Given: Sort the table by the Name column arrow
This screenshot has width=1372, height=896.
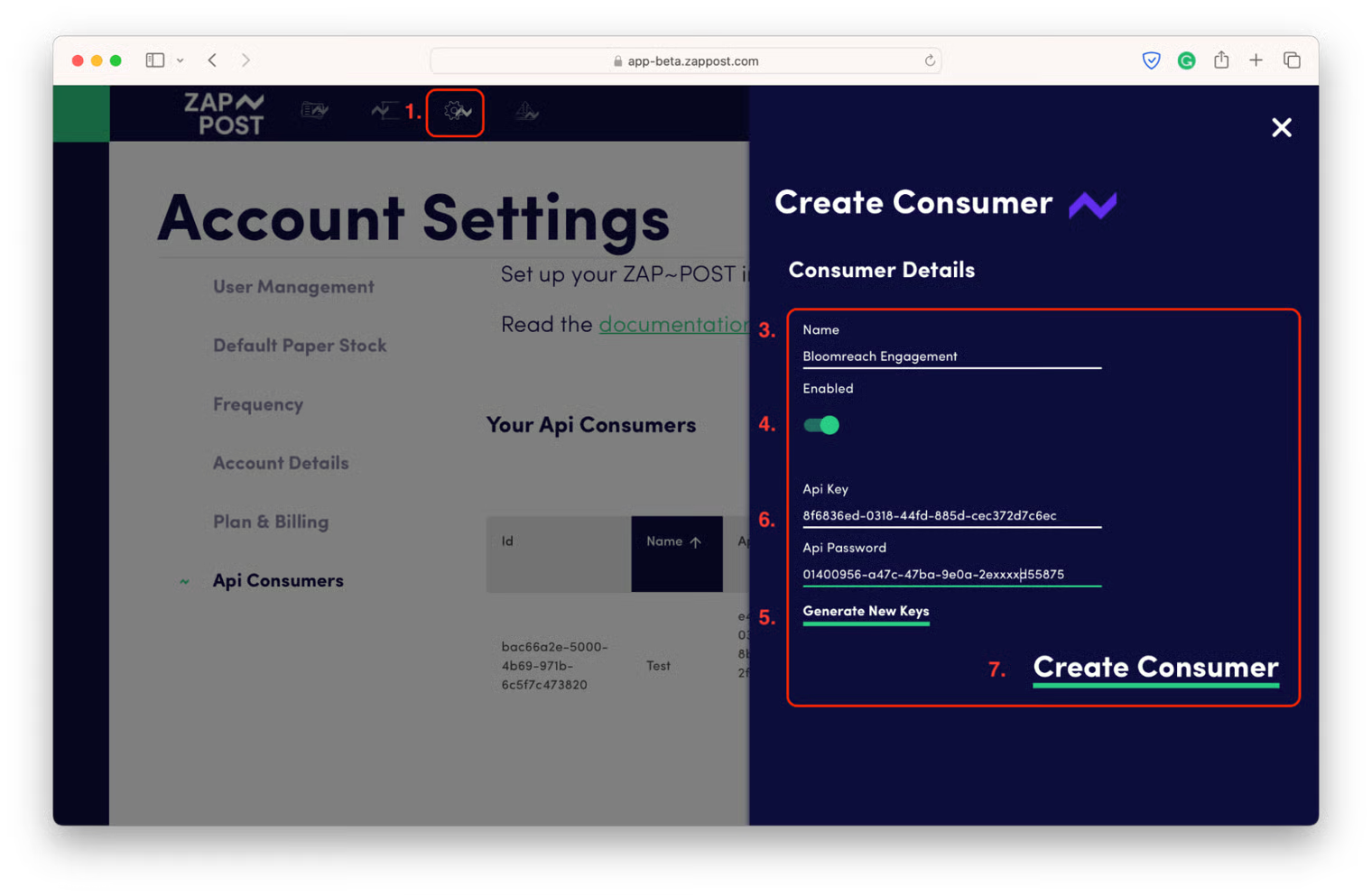Looking at the screenshot, I should tap(694, 540).
